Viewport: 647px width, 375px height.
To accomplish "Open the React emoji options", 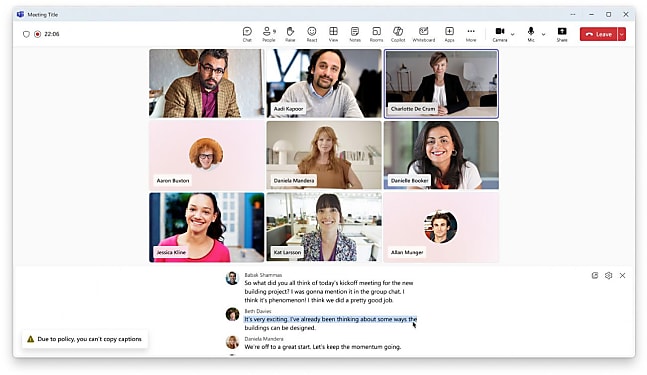I will point(312,34).
